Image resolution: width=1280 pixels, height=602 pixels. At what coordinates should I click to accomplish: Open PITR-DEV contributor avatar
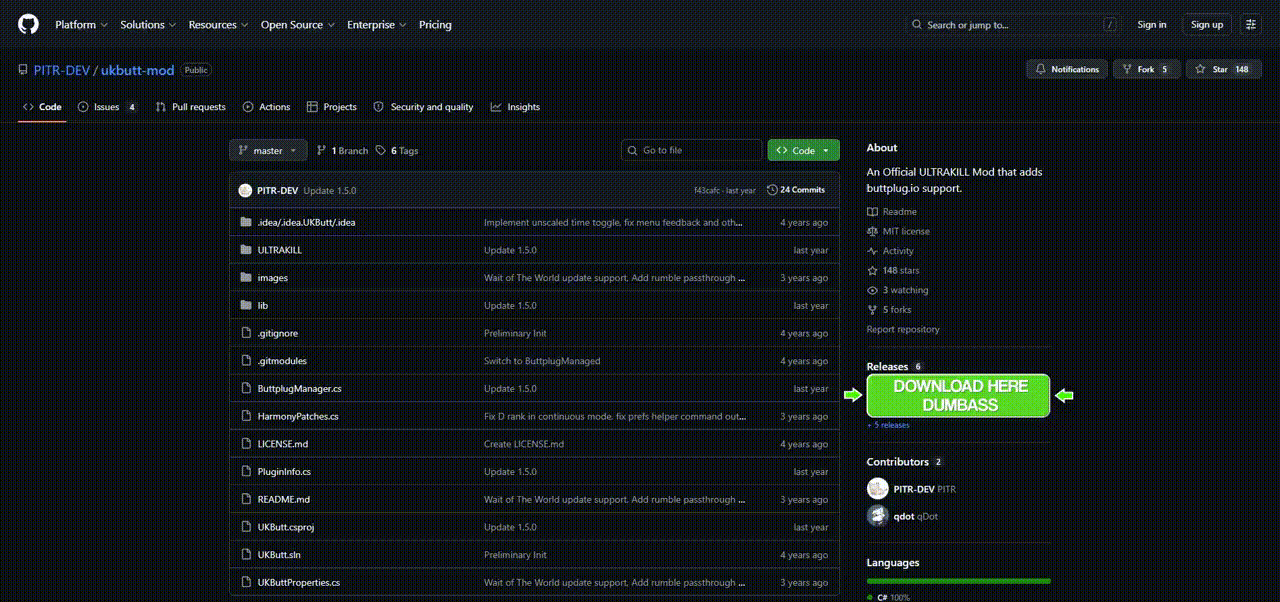(878, 489)
